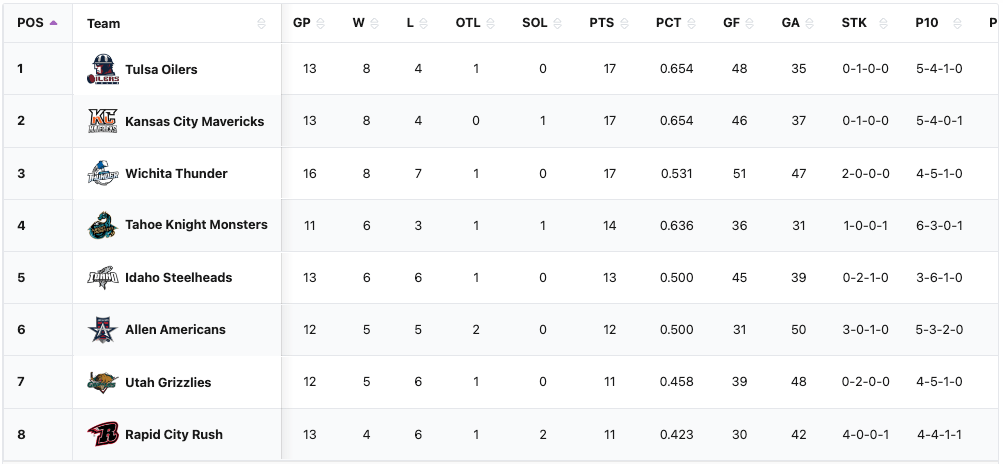Open the Allen Americans team link

point(175,329)
